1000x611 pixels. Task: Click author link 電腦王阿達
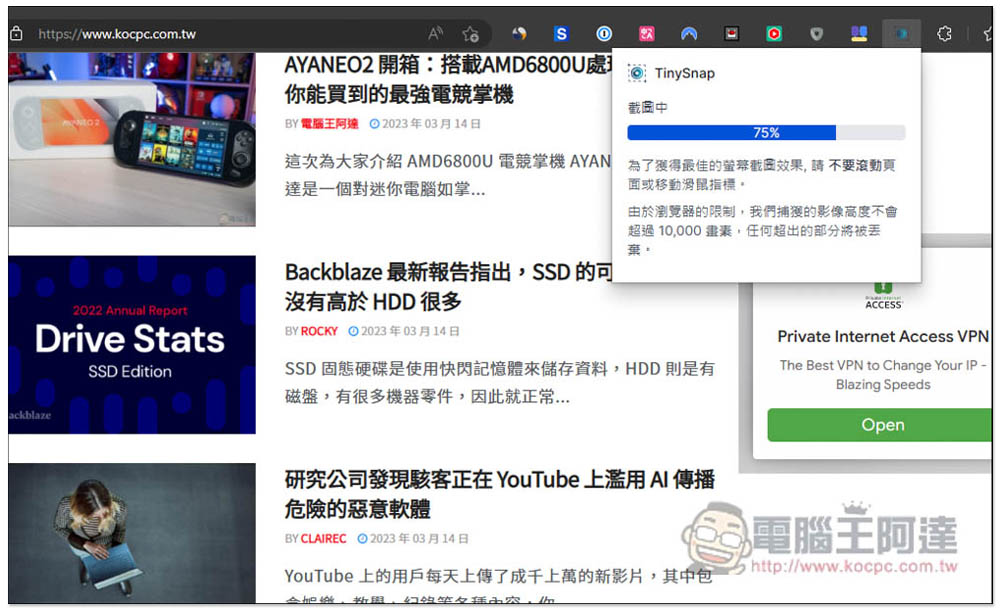(329, 124)
